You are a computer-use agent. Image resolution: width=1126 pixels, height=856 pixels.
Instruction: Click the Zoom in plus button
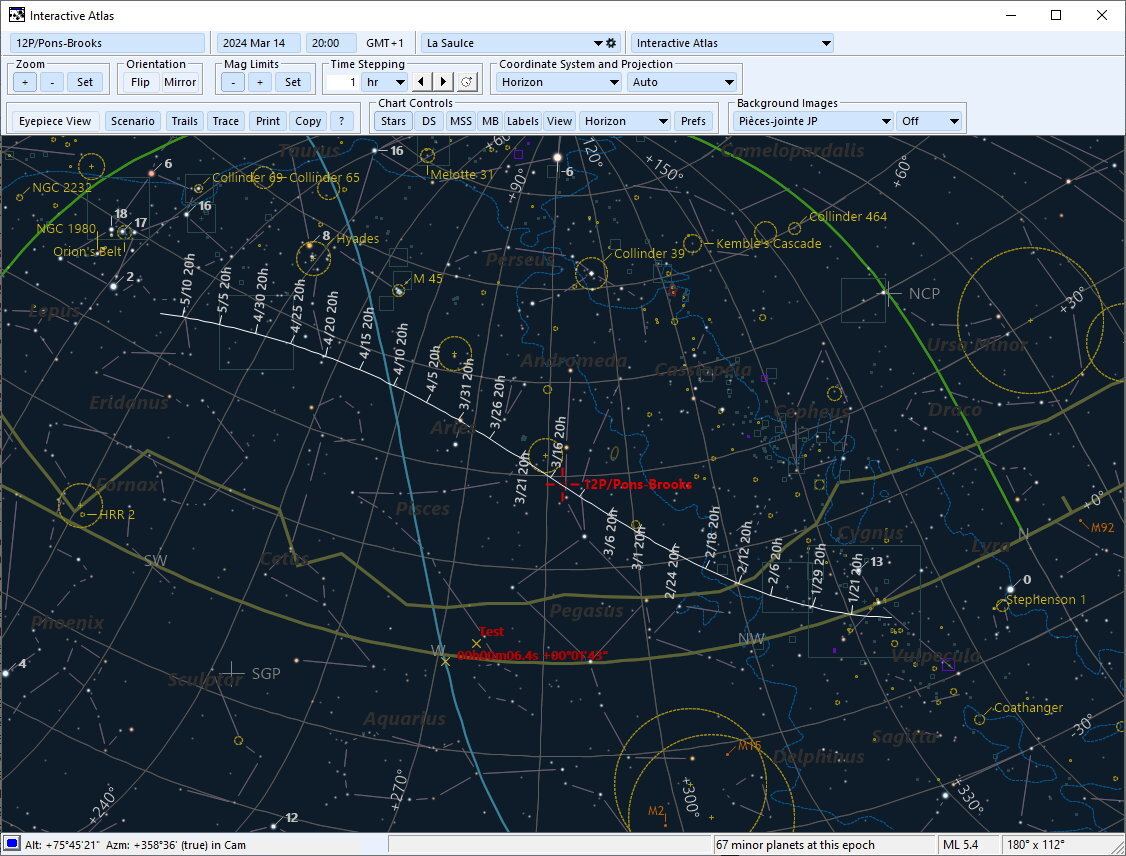tap(25, 82)
